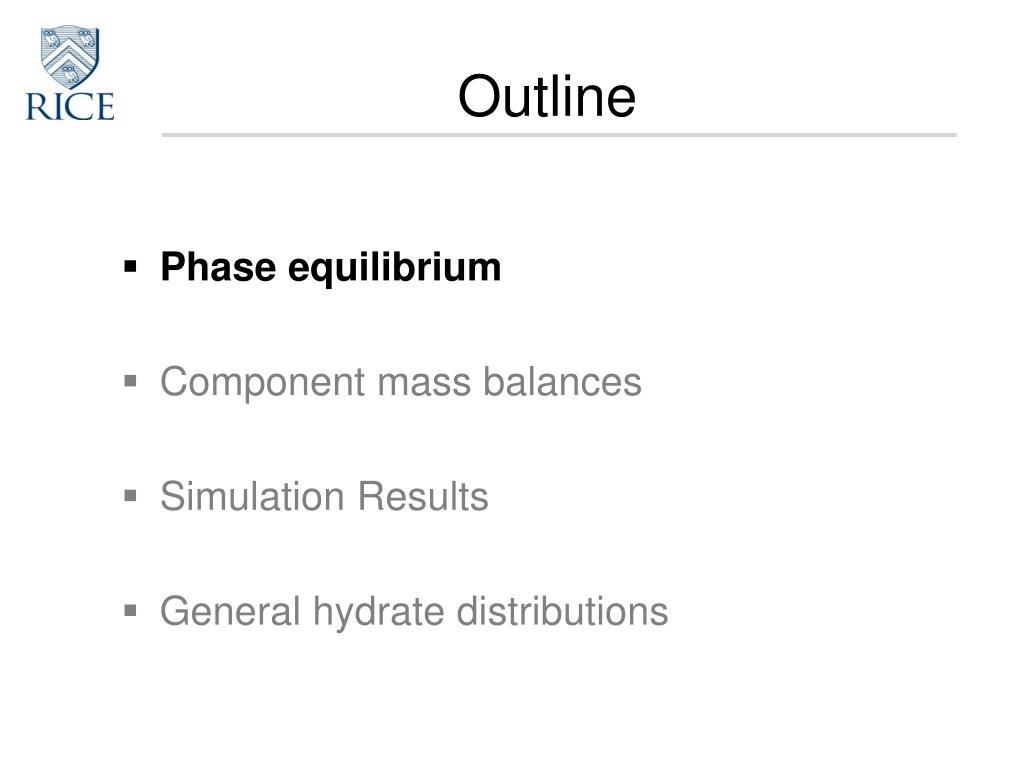Screen dimensions: 1024x768
Task: Click the word balances in the second bullet
Action: tap(562, 382)
